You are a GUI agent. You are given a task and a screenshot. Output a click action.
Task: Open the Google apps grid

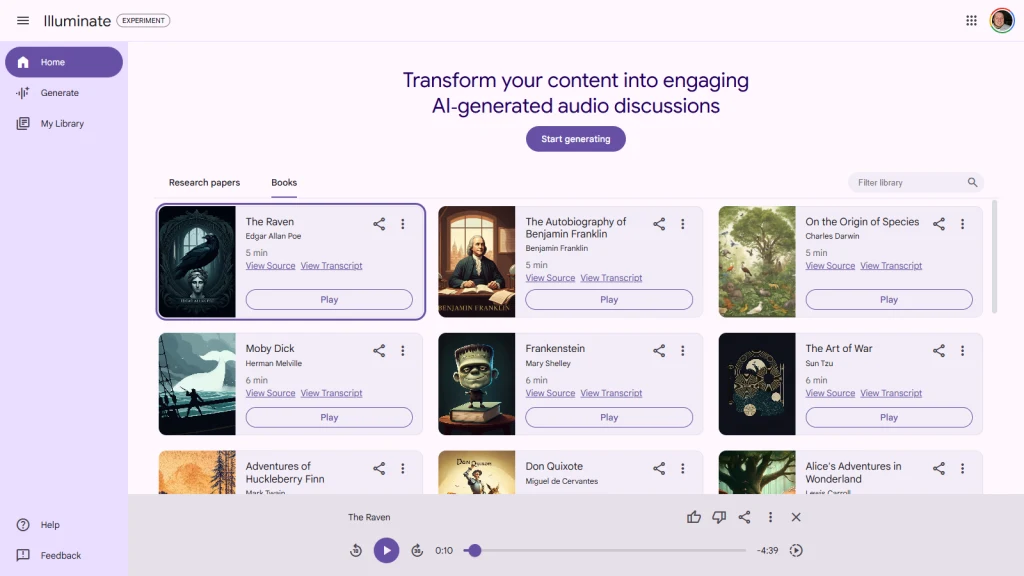(971, 21)
